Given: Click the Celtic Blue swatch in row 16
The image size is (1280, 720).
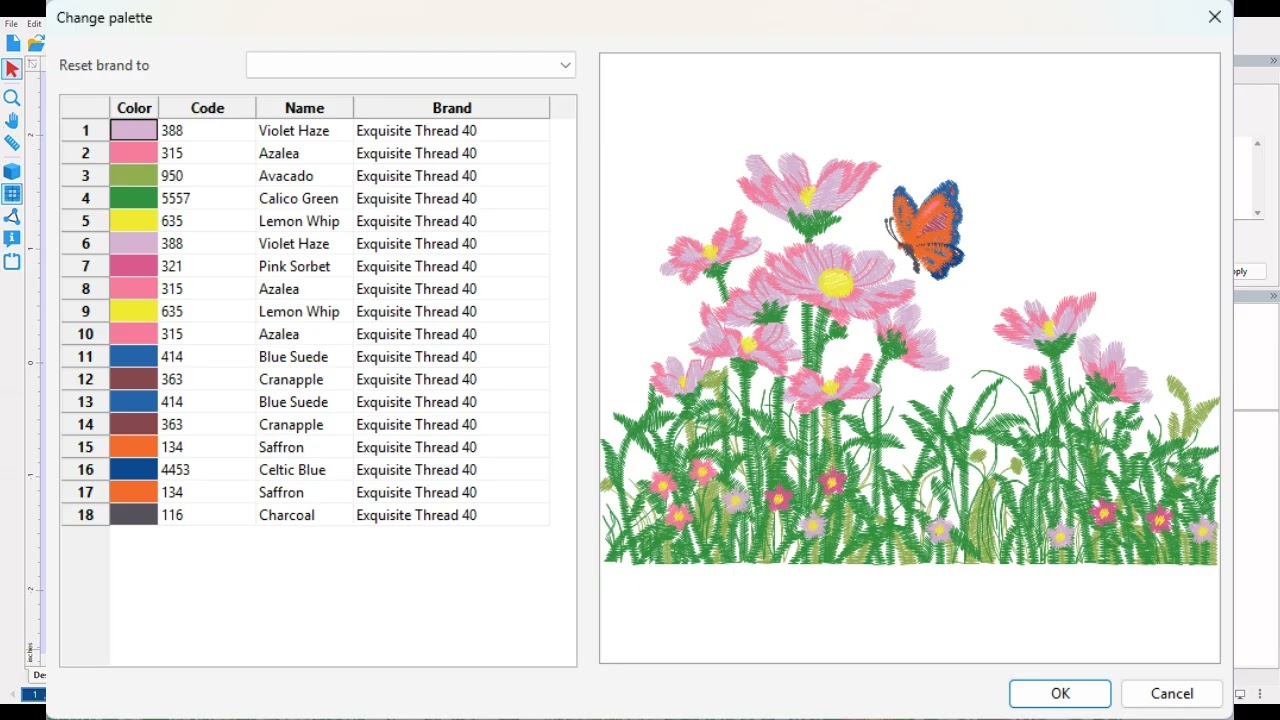Looking at the screenshot, I should [134, 470].
